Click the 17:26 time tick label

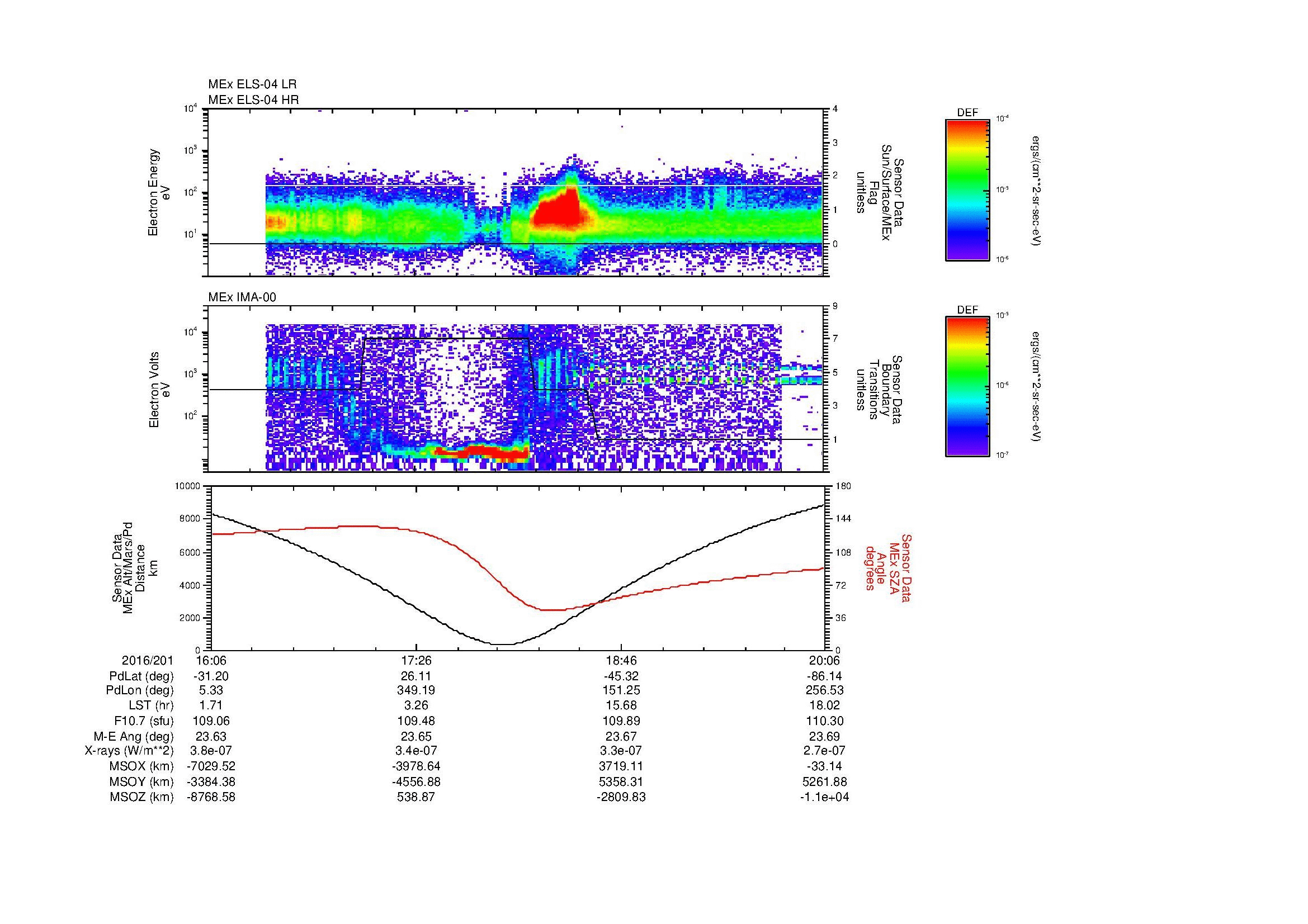(x=417, y=661)
